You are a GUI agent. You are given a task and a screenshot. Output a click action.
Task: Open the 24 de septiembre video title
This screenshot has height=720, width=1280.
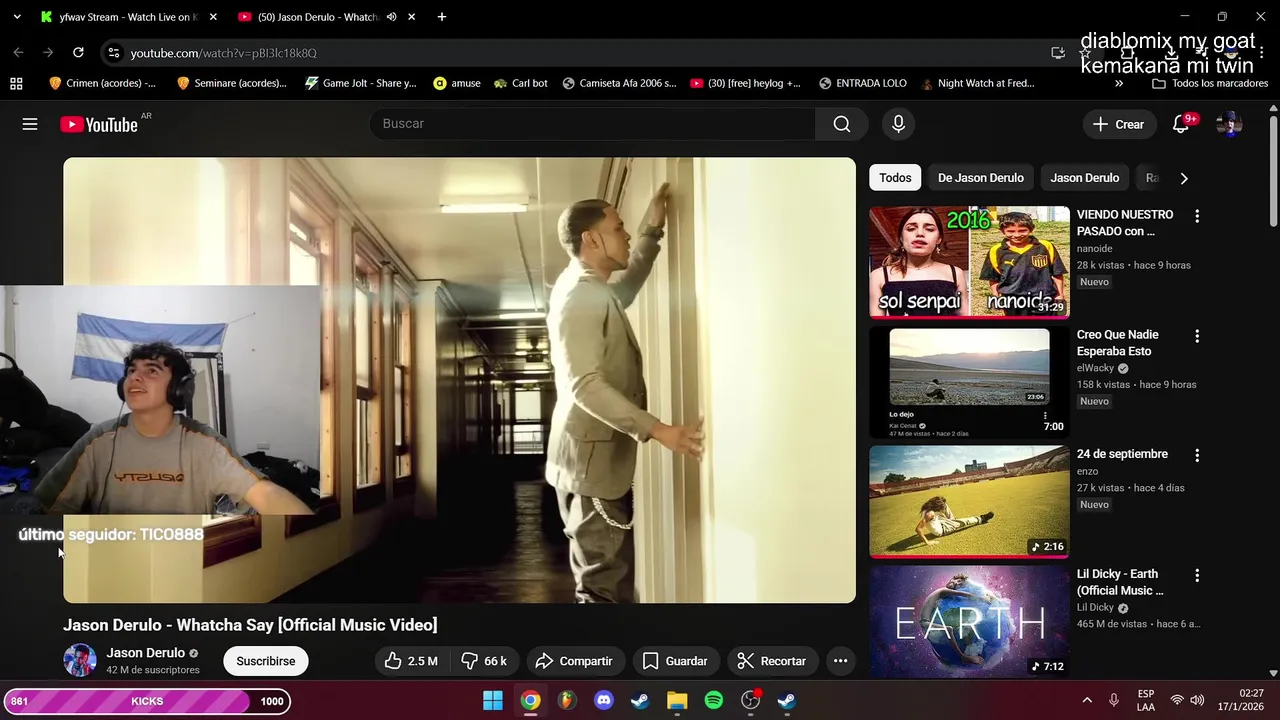1122,454
